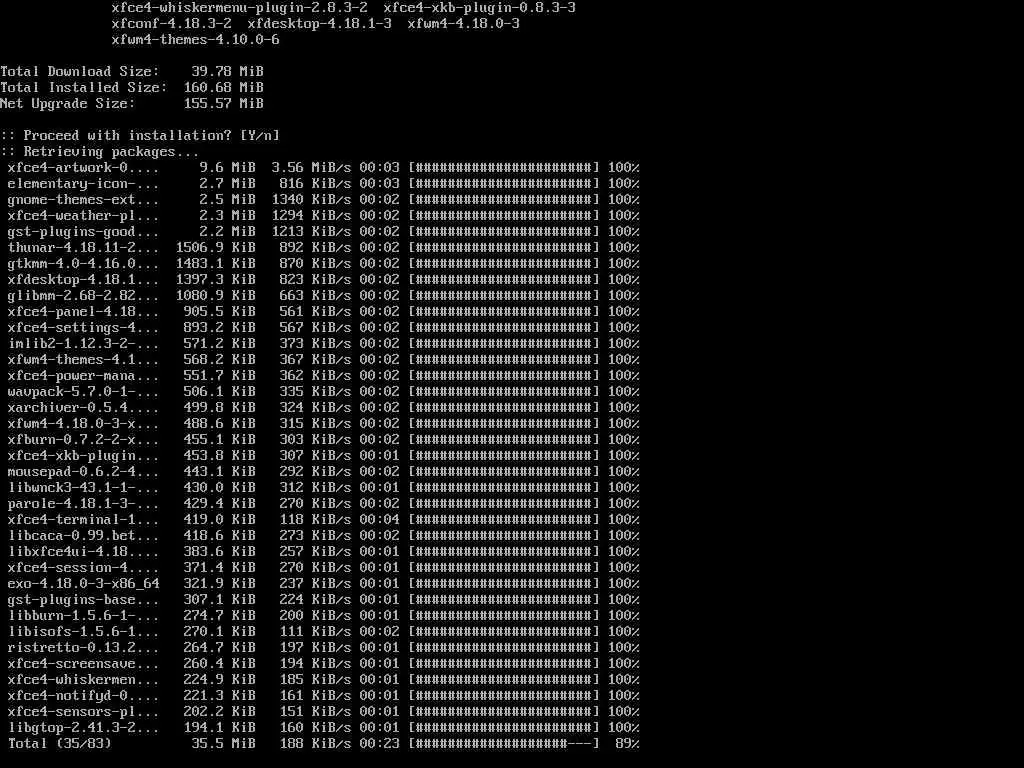Click the xfce4-whiskermenu-plugin-2.8.3-2 package name
Viewport: 1024px width, 768px height.
[239, 8]
